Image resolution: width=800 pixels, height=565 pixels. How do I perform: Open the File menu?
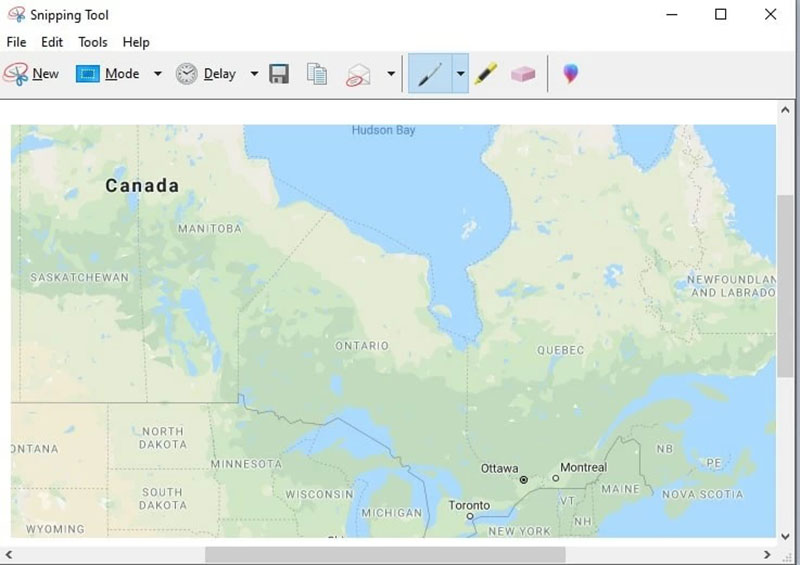click(16, 42)
